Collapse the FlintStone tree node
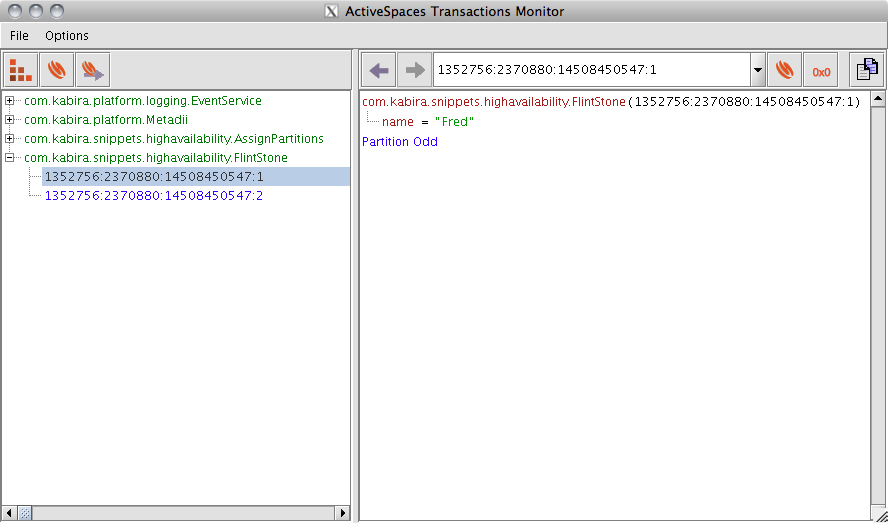This screenshot has width=888, height=523. (10, 158)
